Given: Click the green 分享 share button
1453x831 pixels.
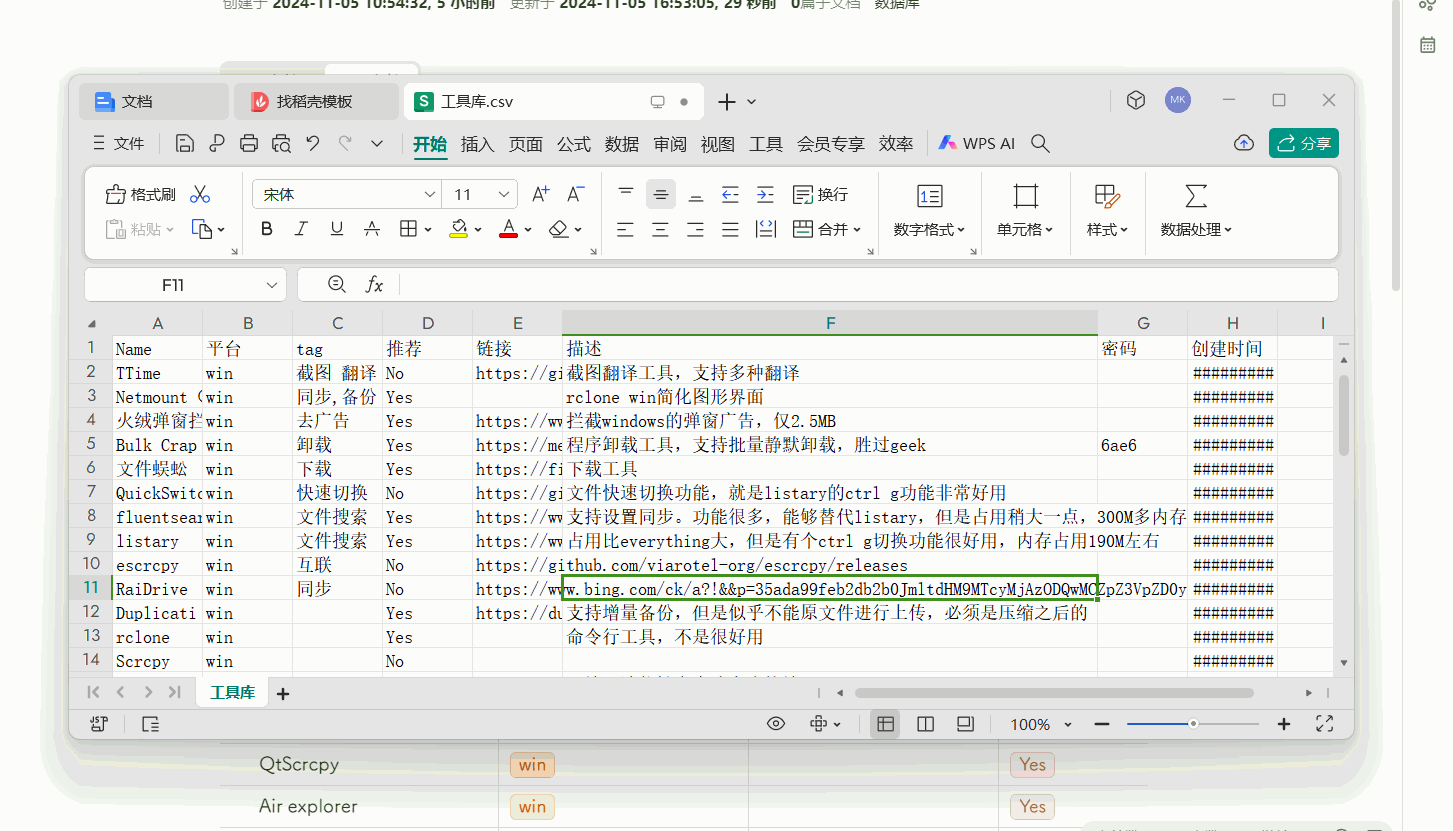Looking at the screenshot, I should click(1304, 144).
